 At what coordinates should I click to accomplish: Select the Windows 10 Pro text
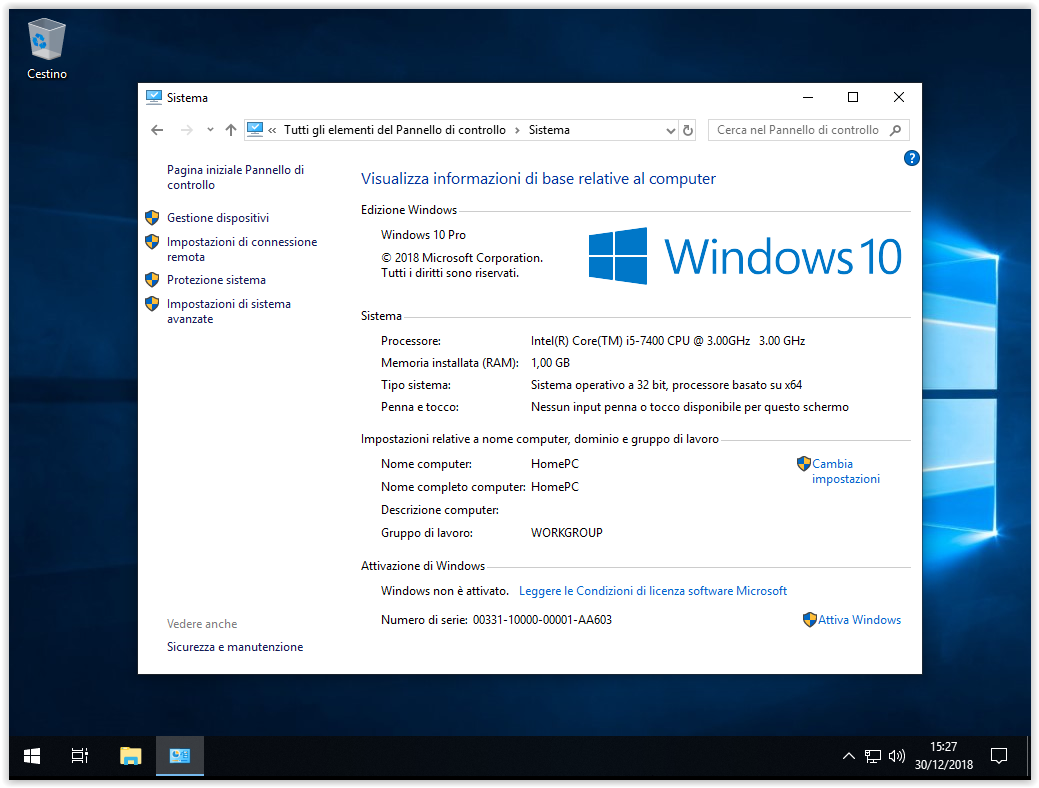[423, 235]
